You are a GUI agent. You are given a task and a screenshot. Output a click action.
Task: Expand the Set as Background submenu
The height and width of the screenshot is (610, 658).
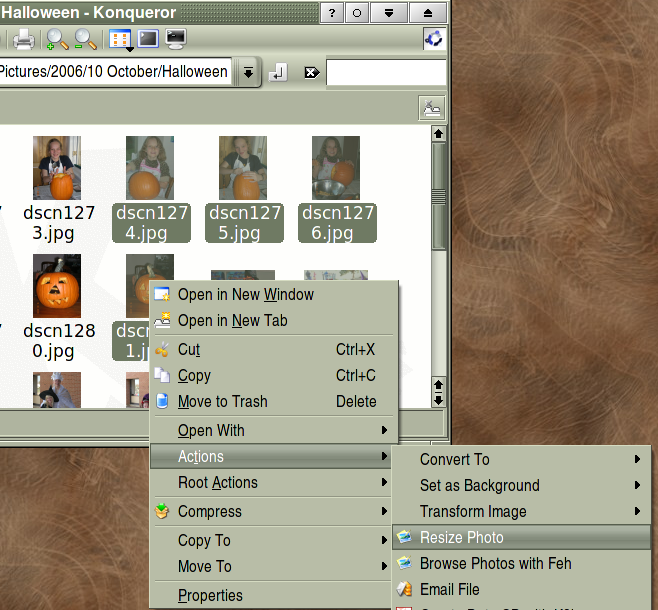[637, 485]
